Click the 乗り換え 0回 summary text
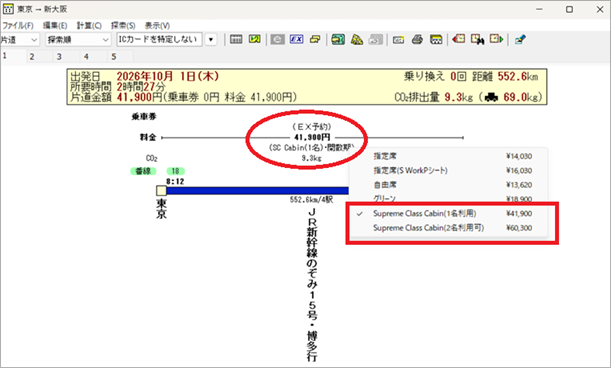The height and width of the screenshot is (368, 611). tap(435, 76)
